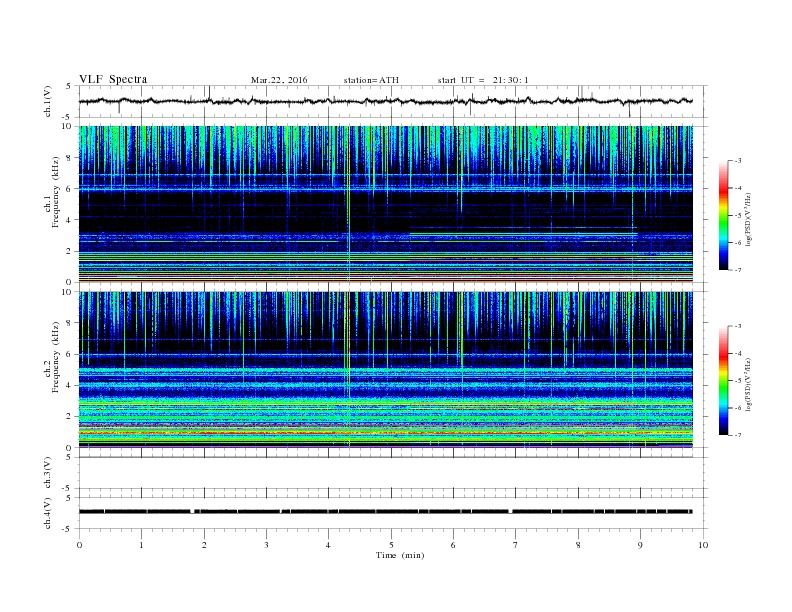This screenshot has height=612, width=792.
Task: Click the "ch.3(V)" axis label
Action: coord(48,472)
